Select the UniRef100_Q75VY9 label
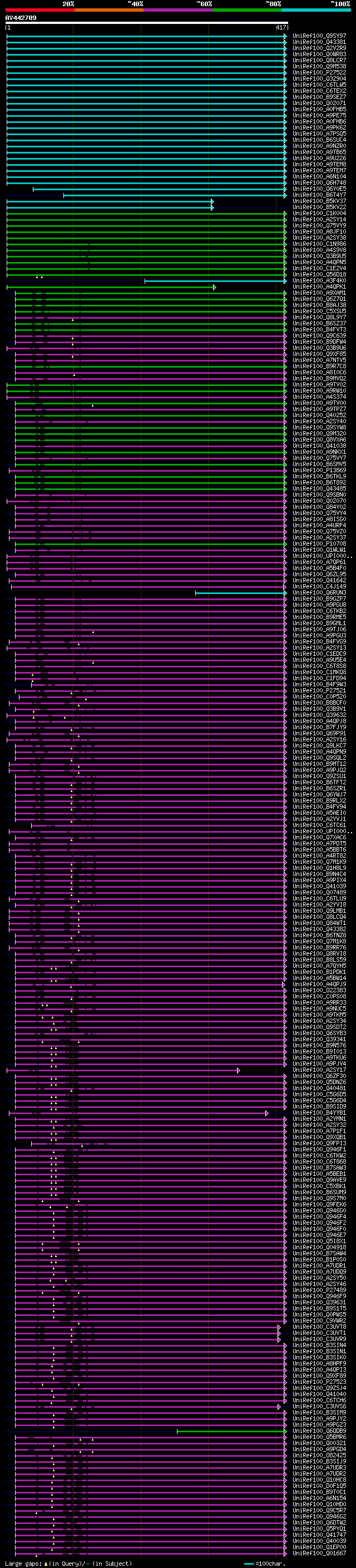The height and width of the screenshot is (1568, 356). pos(319,225)
